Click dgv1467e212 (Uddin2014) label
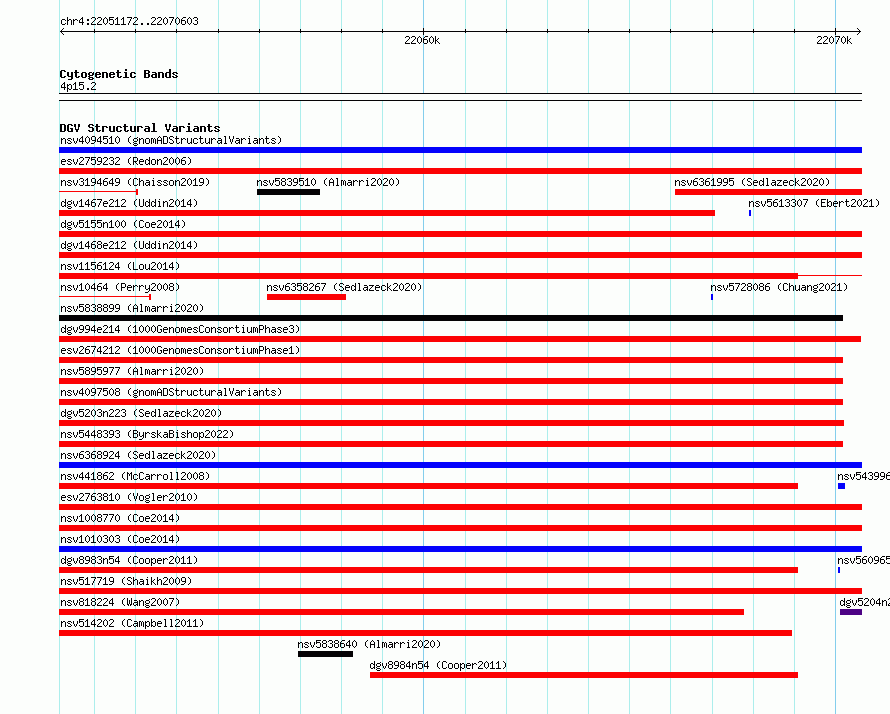The image size is (890, 714). tap(129, 203)
